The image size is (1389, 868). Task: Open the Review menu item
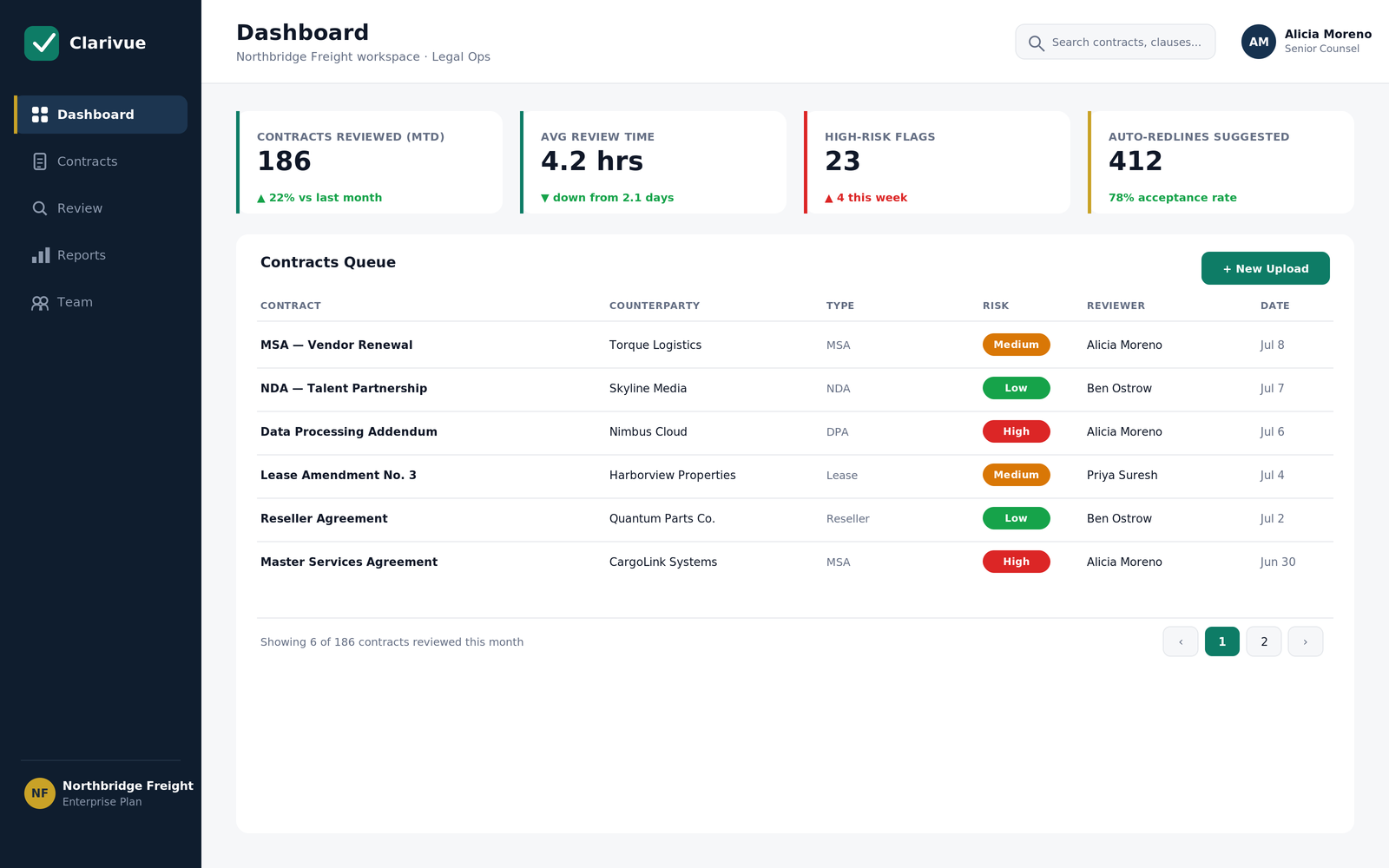(x=101, y=208)
